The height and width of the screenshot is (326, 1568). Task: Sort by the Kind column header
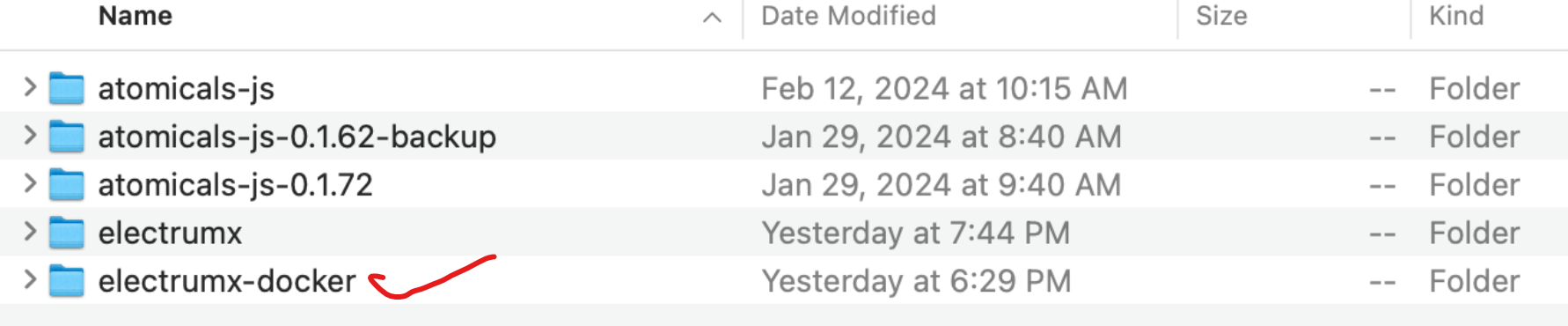click(x=1456, y=16)
